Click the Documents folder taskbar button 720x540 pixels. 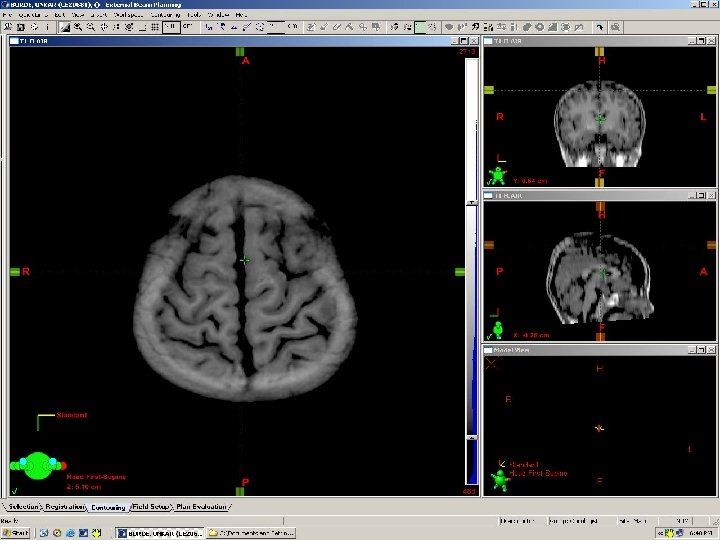tap(251, 533)
